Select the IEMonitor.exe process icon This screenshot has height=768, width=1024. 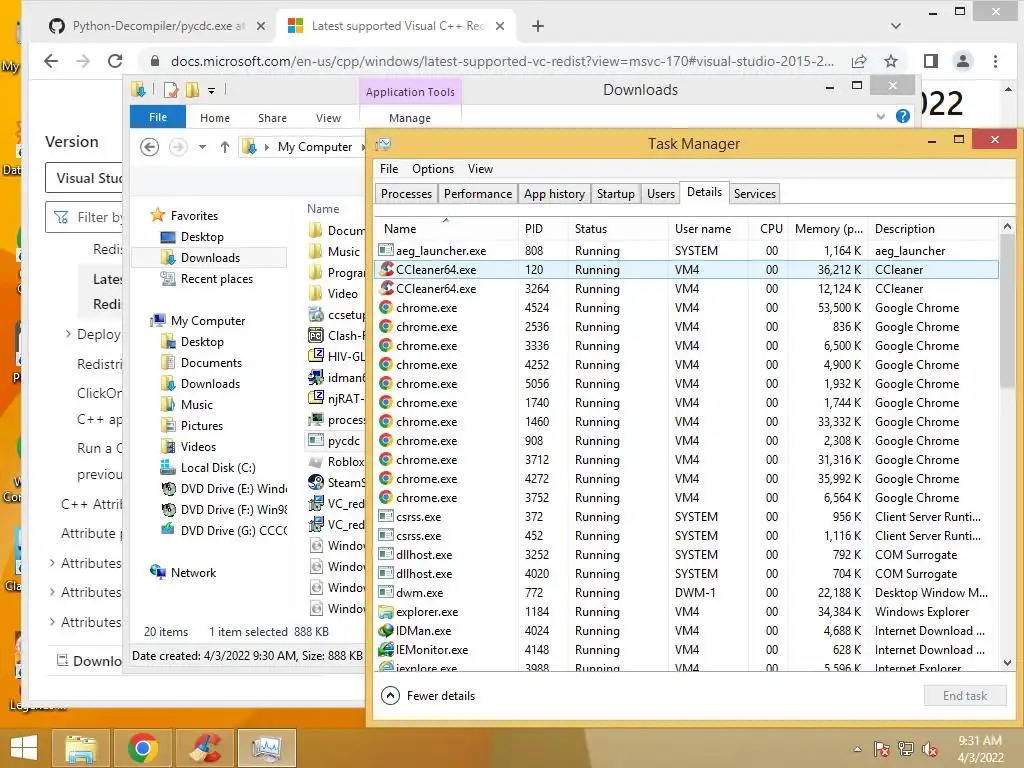[x=386, y=650]
